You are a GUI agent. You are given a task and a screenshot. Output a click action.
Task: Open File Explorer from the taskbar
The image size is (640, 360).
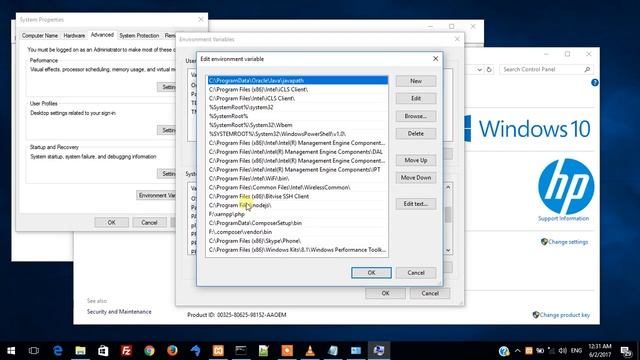(80, 351)
